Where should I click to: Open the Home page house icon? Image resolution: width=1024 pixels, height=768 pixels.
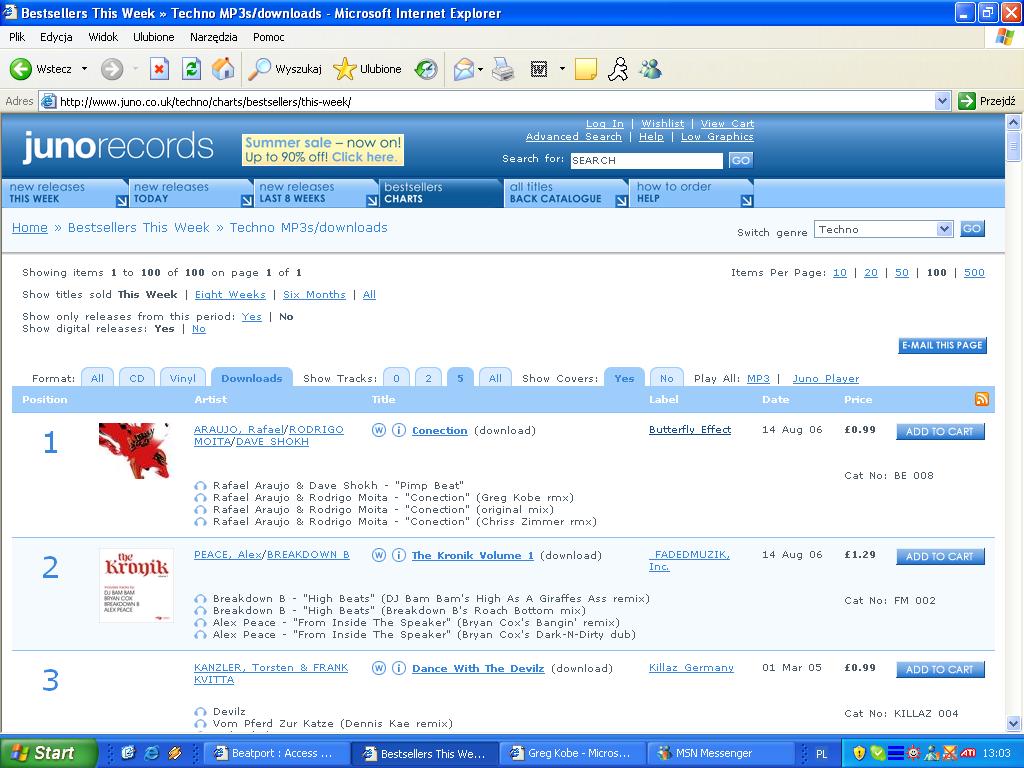click(x=223, y=69)
